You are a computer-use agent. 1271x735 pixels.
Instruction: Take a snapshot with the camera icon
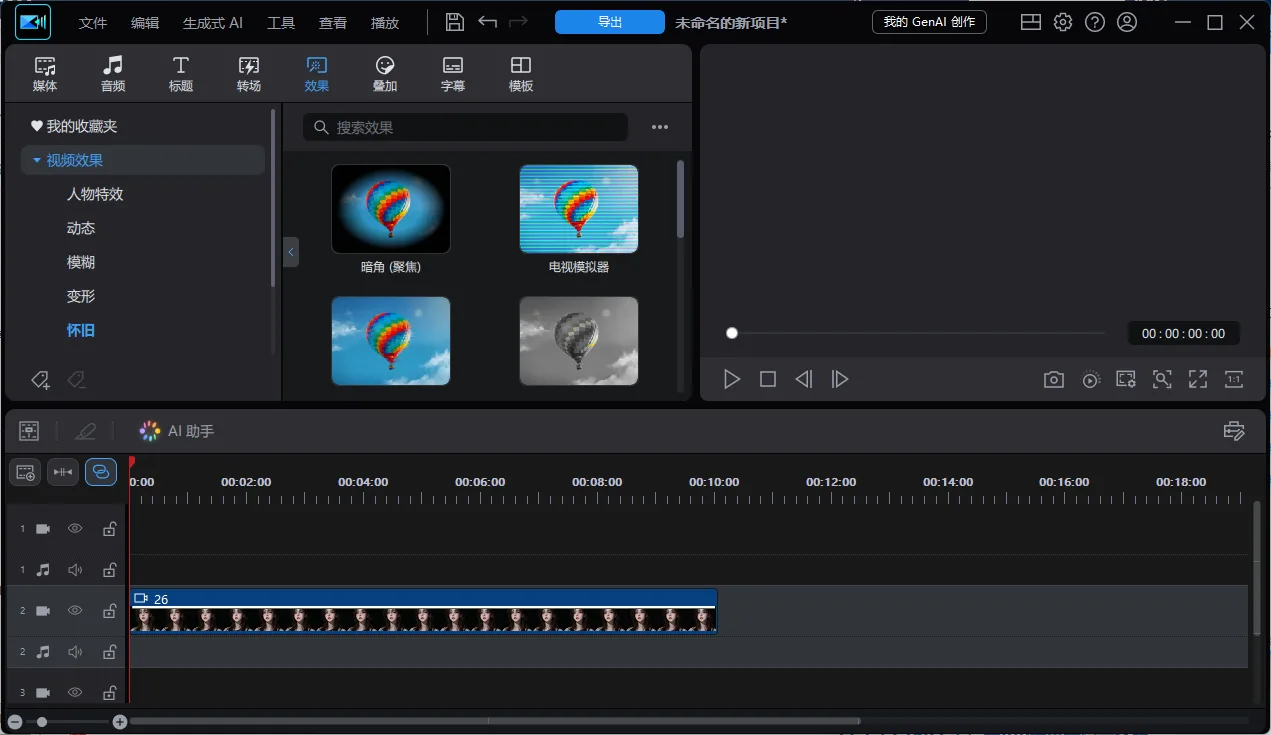pos(1054,379)
